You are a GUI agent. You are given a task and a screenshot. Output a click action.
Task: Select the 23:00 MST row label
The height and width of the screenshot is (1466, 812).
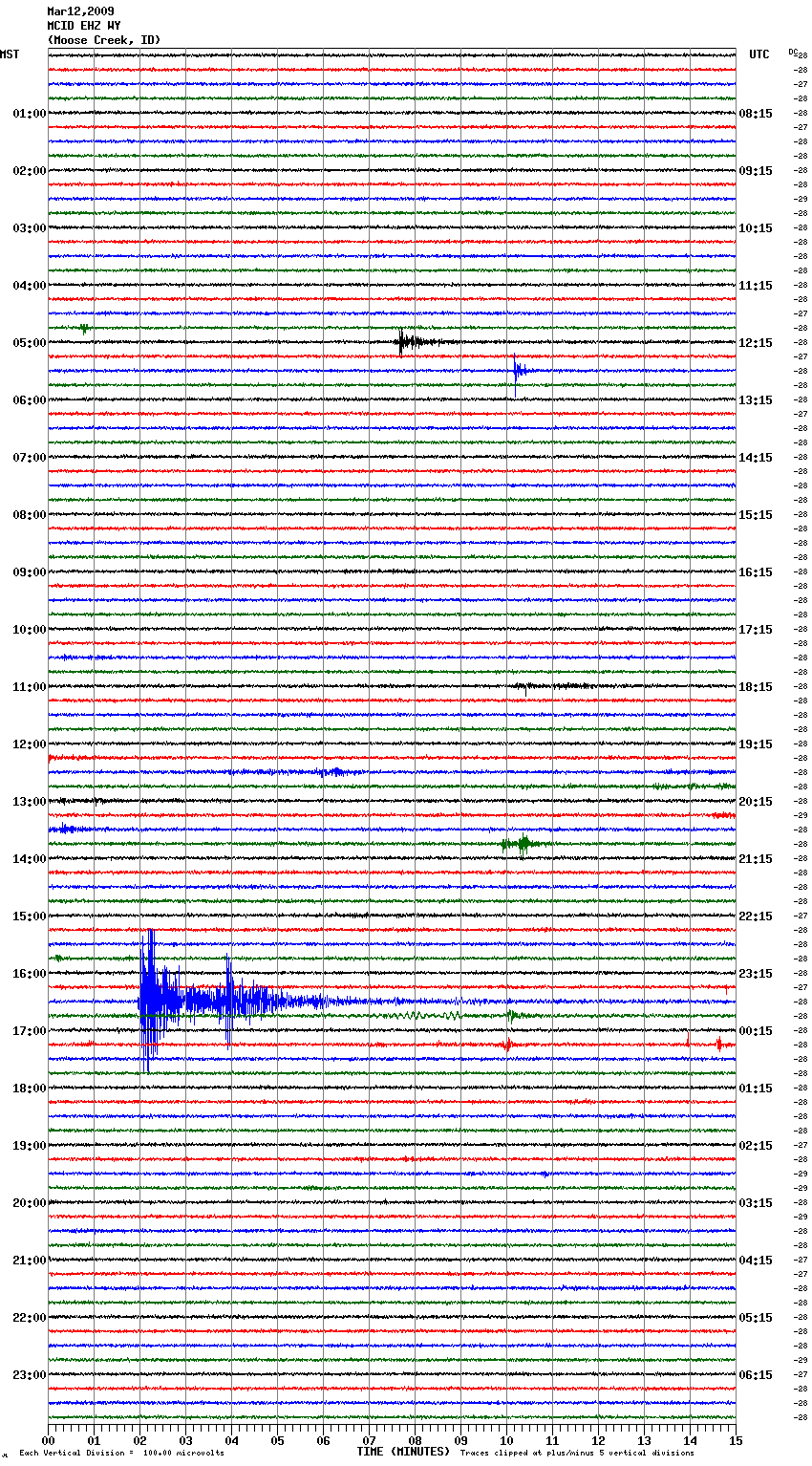point(30,1375)
